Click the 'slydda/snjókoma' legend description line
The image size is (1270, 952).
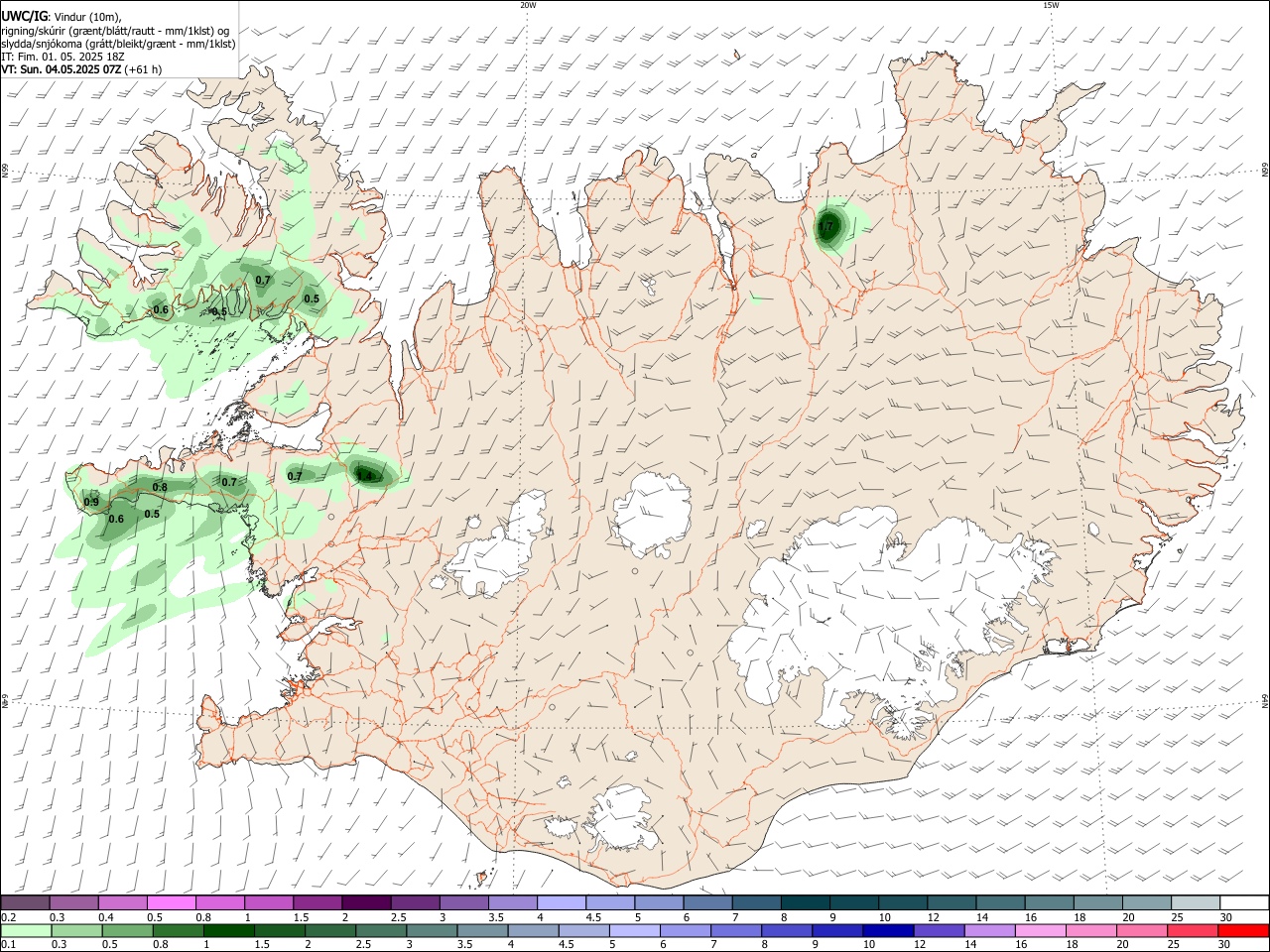pyautogui.click(x=118, y=44)
